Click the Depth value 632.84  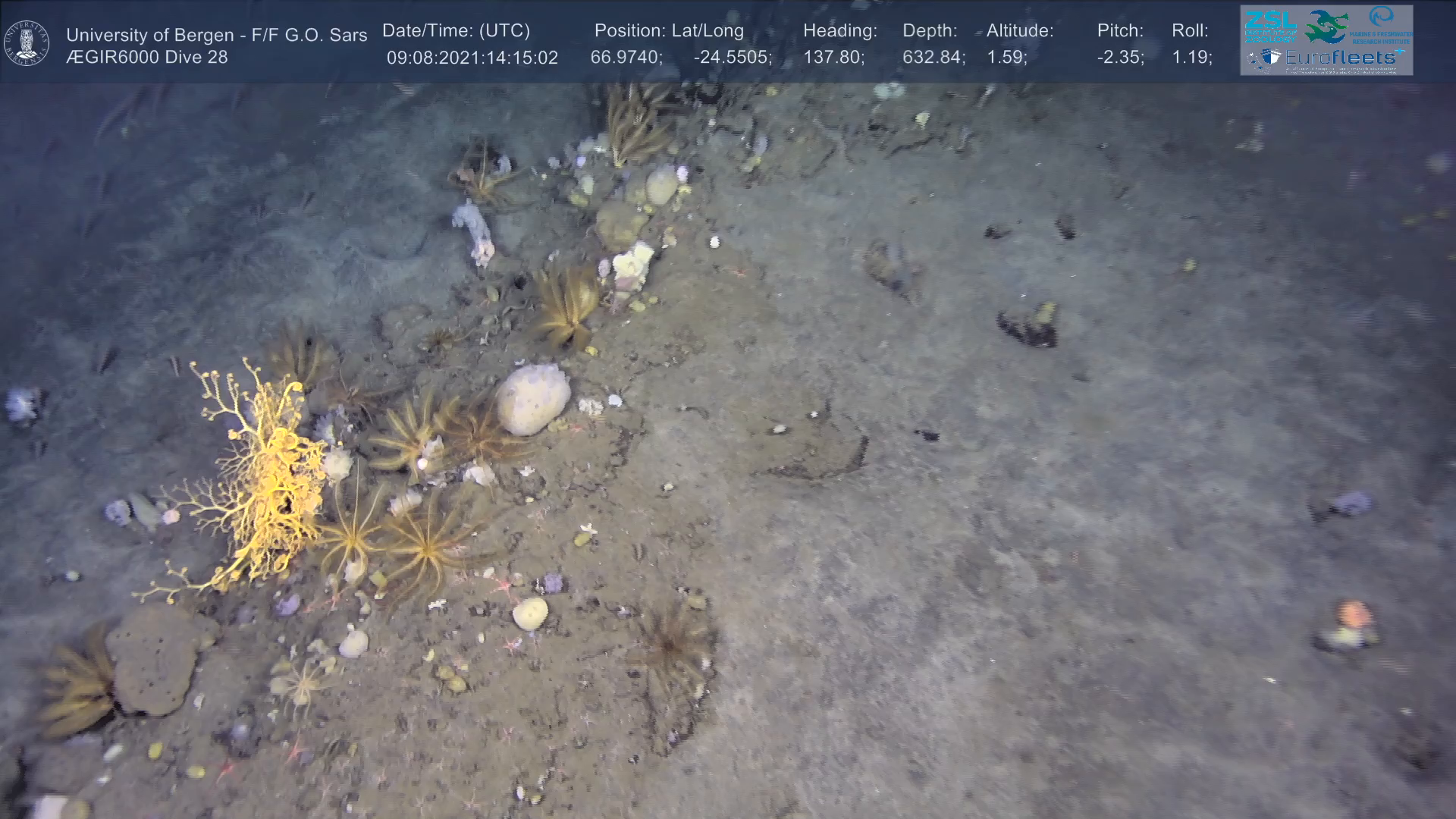click(933, 58)
